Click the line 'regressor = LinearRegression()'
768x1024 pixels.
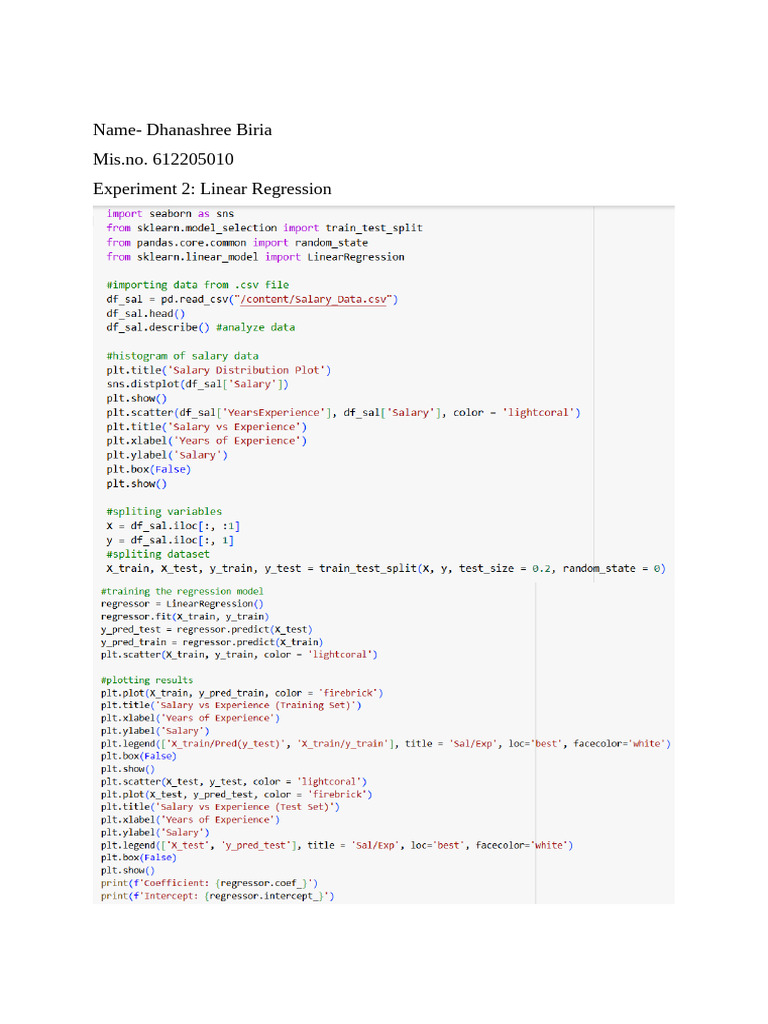point(182,604)
